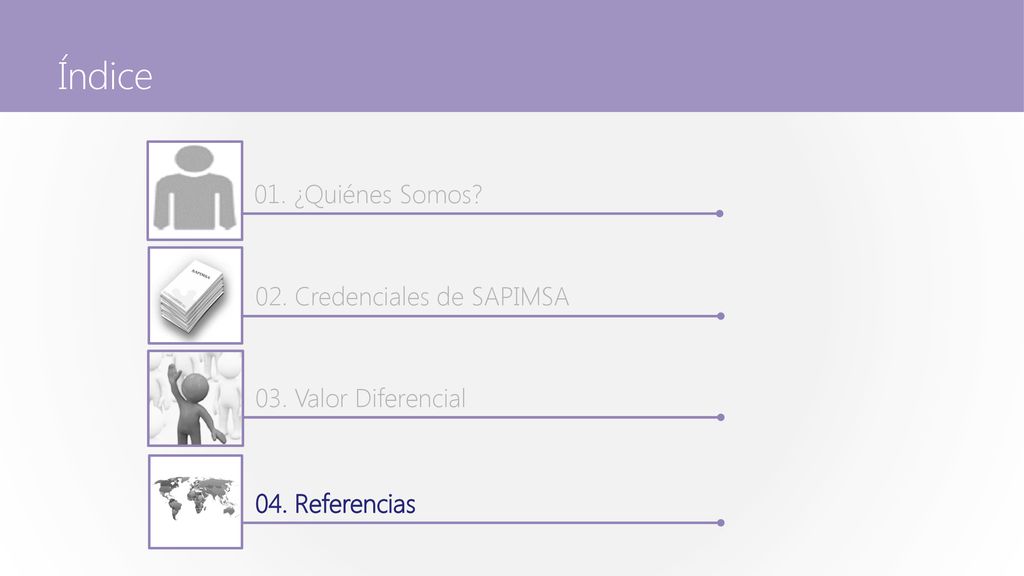Click the purple header banner
This screenshot has width=1024, height=576.
(x=512, y=56)
